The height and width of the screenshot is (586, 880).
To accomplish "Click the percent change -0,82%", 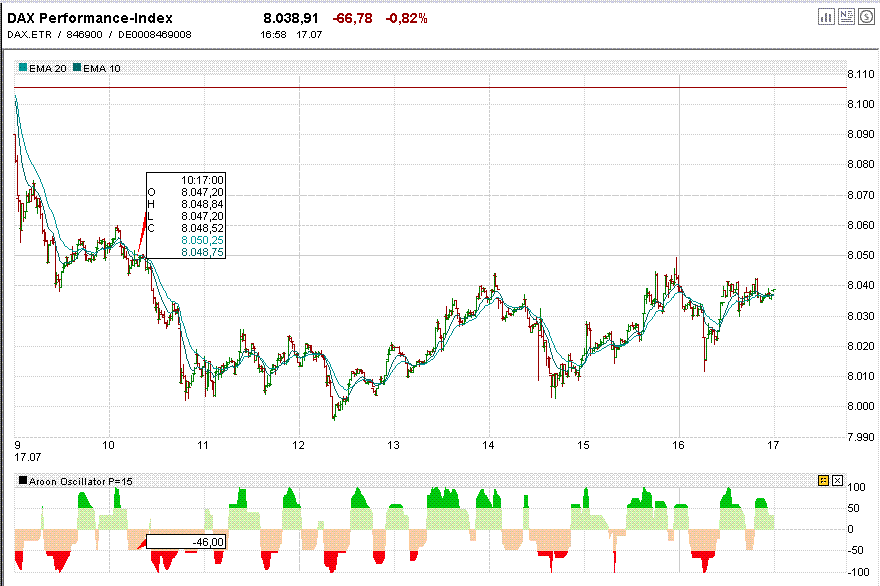I will coord(406,18).
